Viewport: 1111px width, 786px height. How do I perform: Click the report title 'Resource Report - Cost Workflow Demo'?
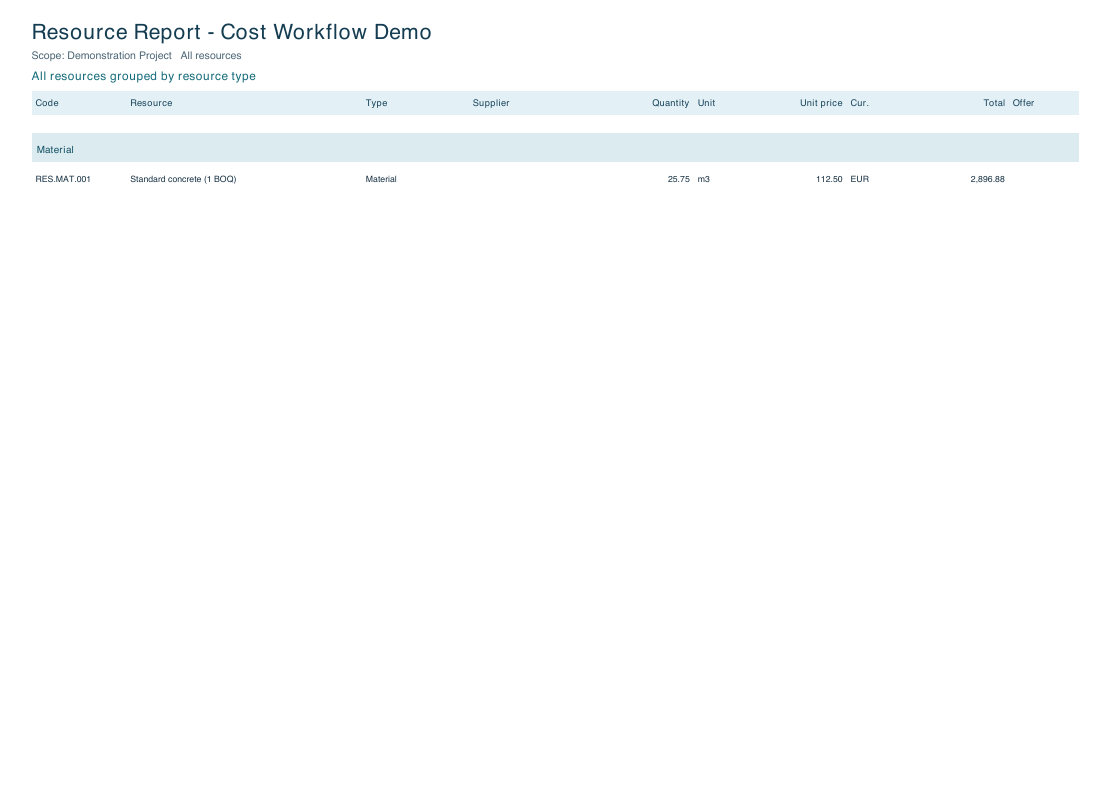[232, 33]
